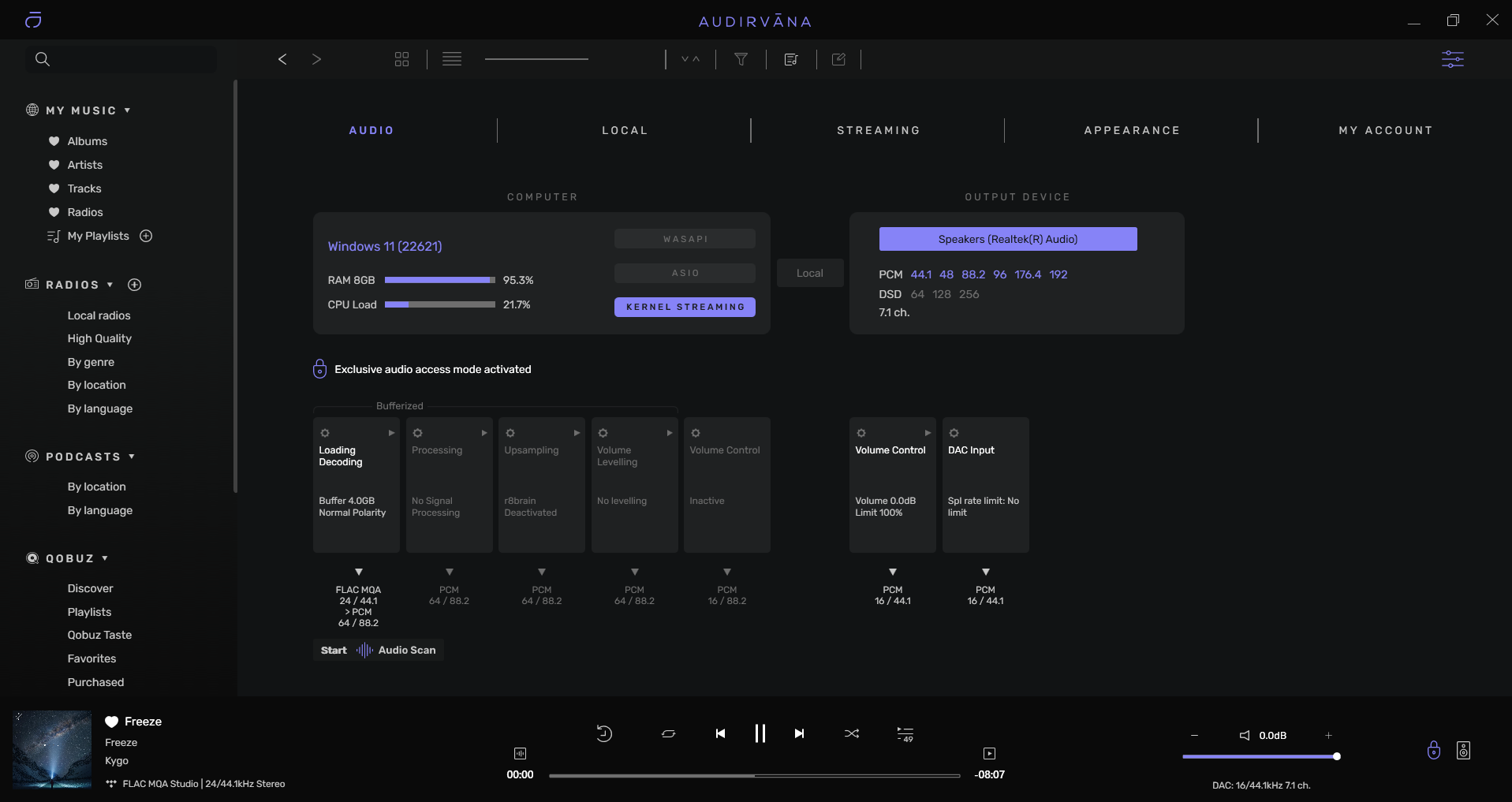This screenshot has width=1512, height=802.
Task: Expand right Volume Control panel arrow
Action: [928, 433]
